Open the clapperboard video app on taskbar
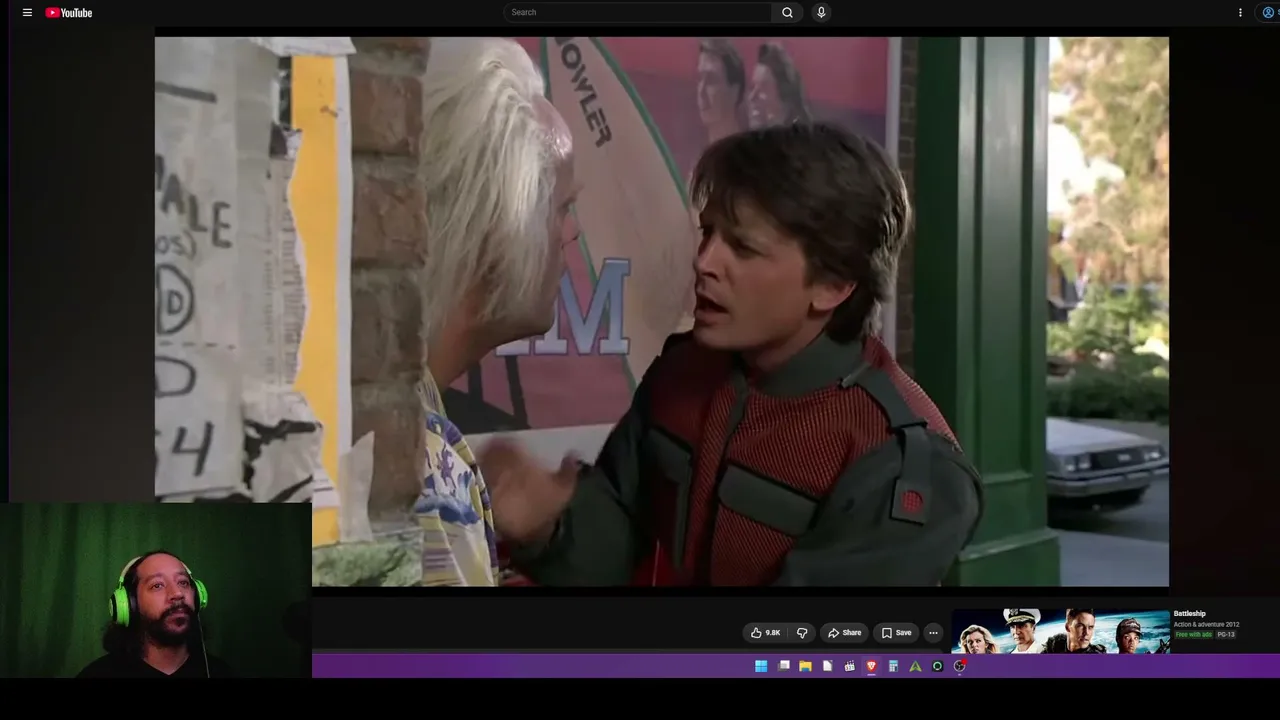 tap(849, 666)
